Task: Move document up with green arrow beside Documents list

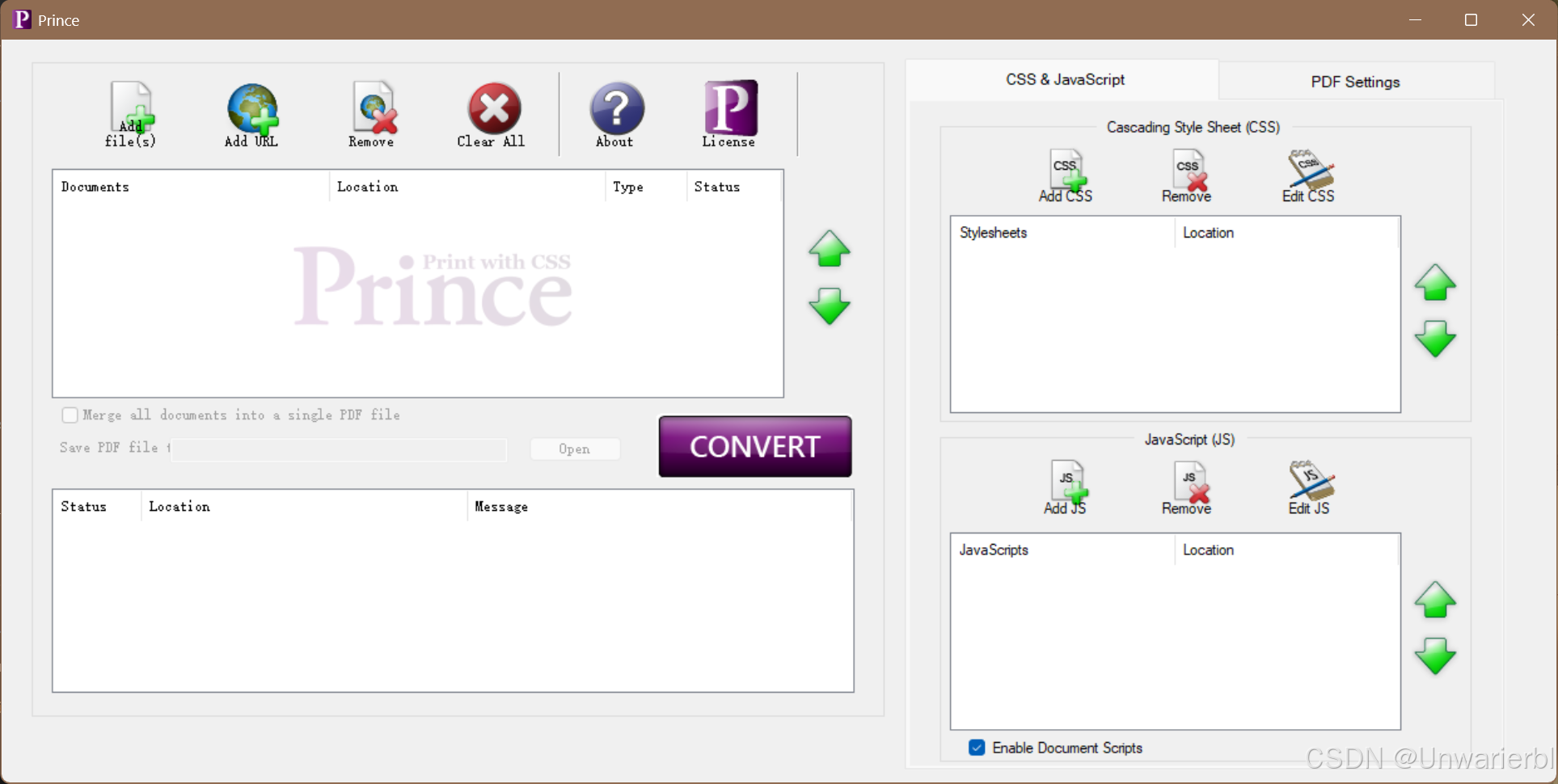Action: click(x=830, y=249)
